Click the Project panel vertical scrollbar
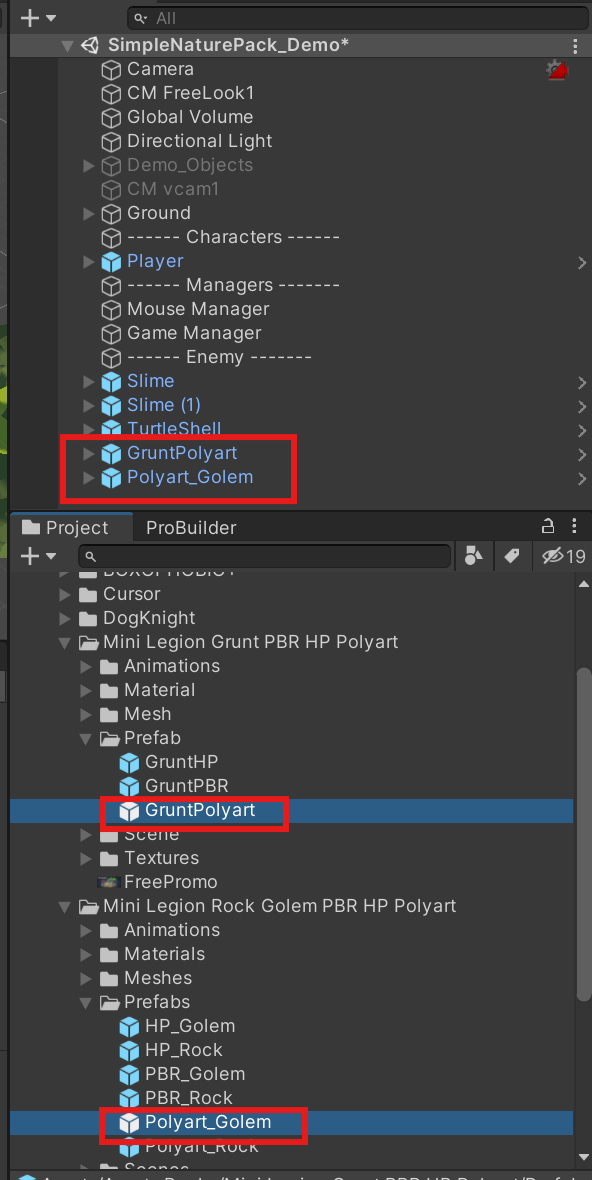This screenshot has height=1180, width=592. click(x=584, y=833)
